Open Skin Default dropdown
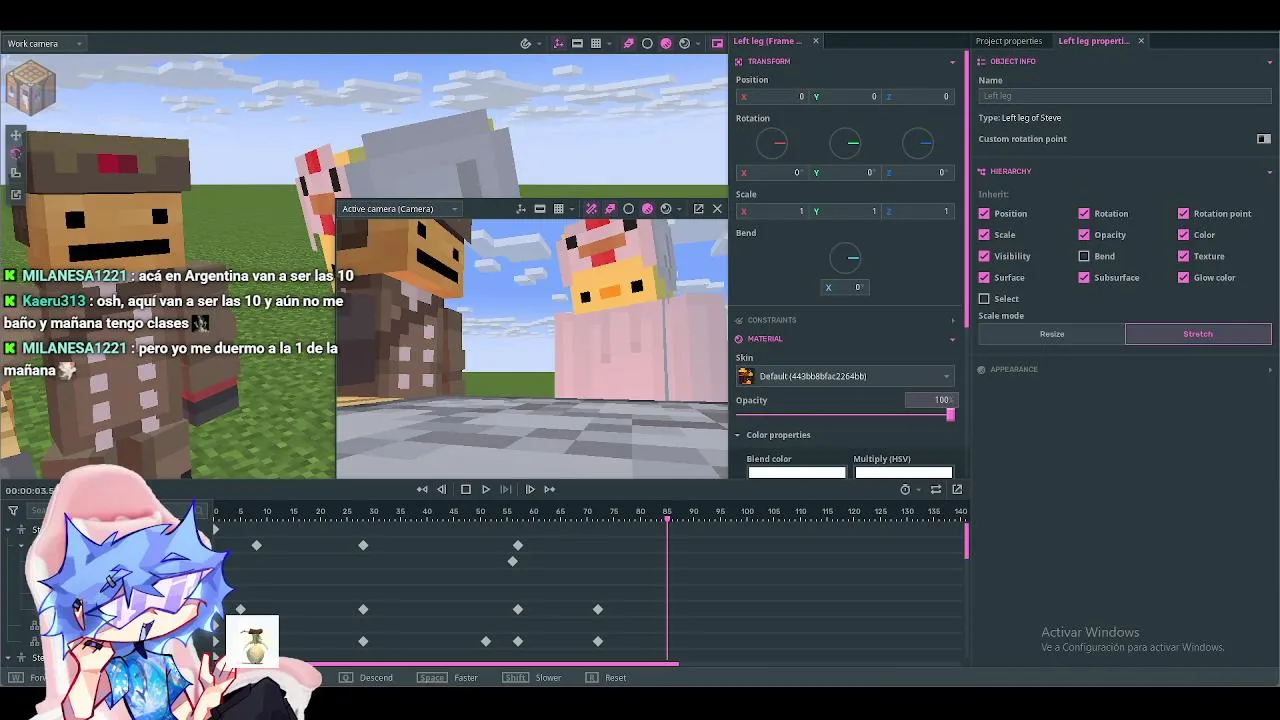1280x720 pixels. coord(845,376)
